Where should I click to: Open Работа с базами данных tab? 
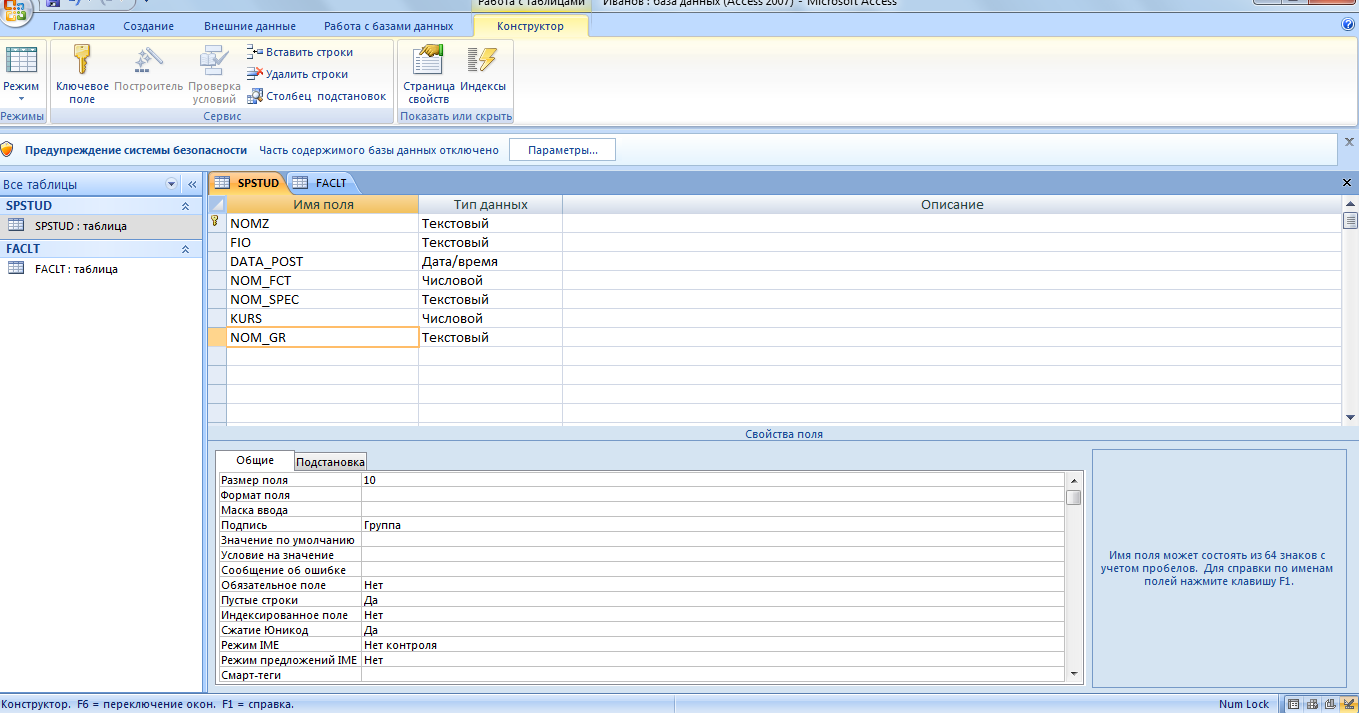pos(389,26)
